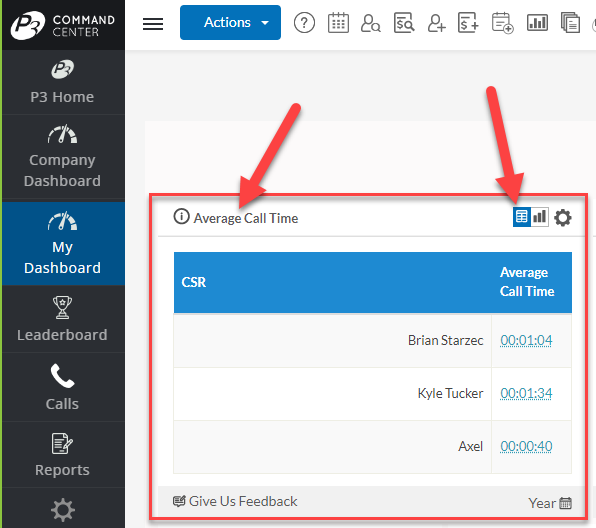Click the add customer icon

436,23
